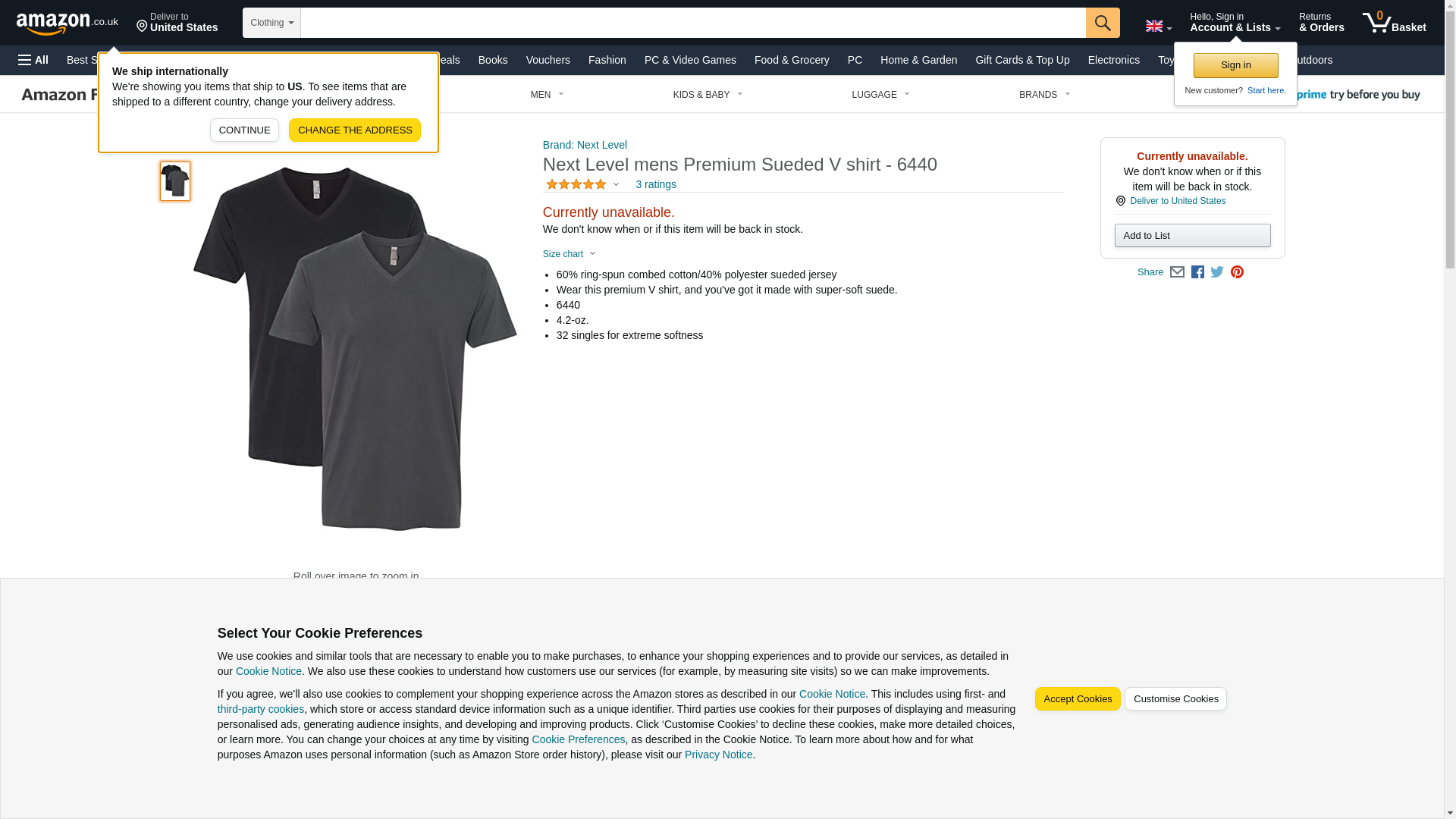The width and height of the screenshot is (1456, 819).
Task: Click the Customise Cookies button
Action: point(1175,698)
